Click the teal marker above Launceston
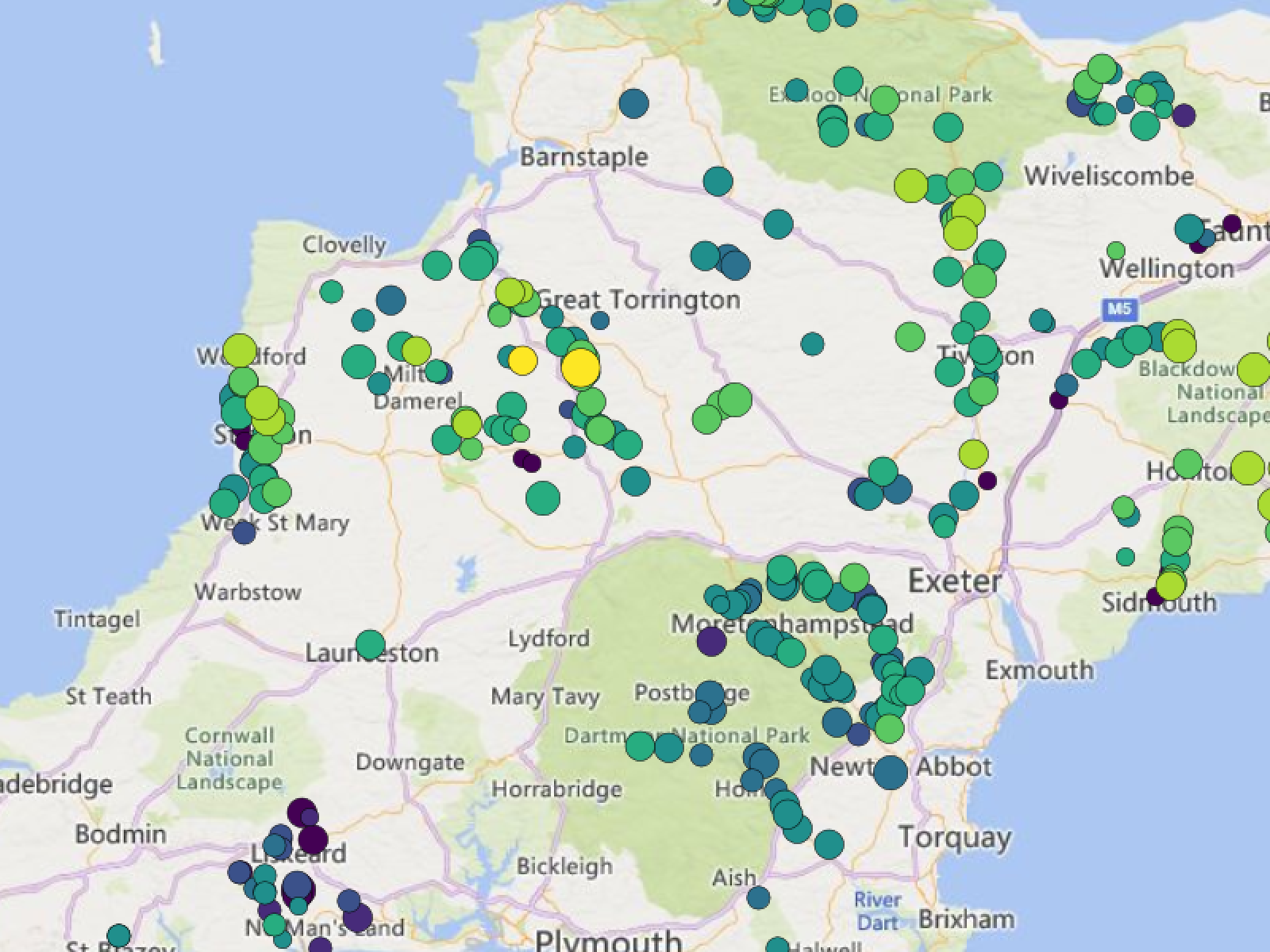 [370, 644]
